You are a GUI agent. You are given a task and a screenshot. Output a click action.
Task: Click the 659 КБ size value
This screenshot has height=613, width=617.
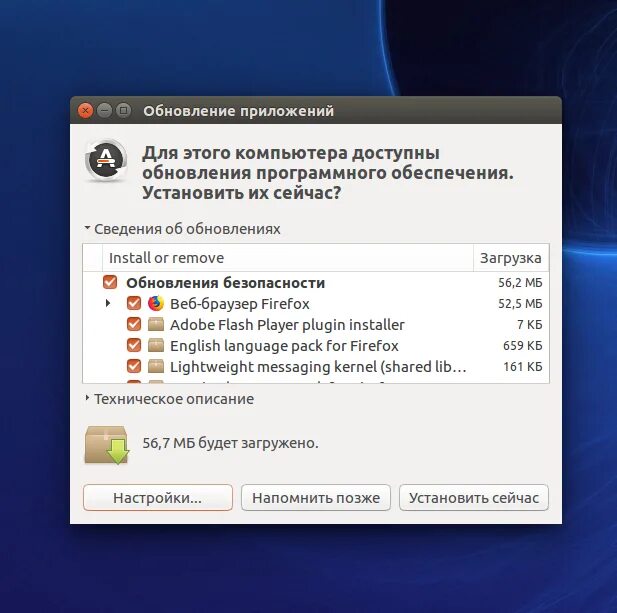tap(523, 345)
